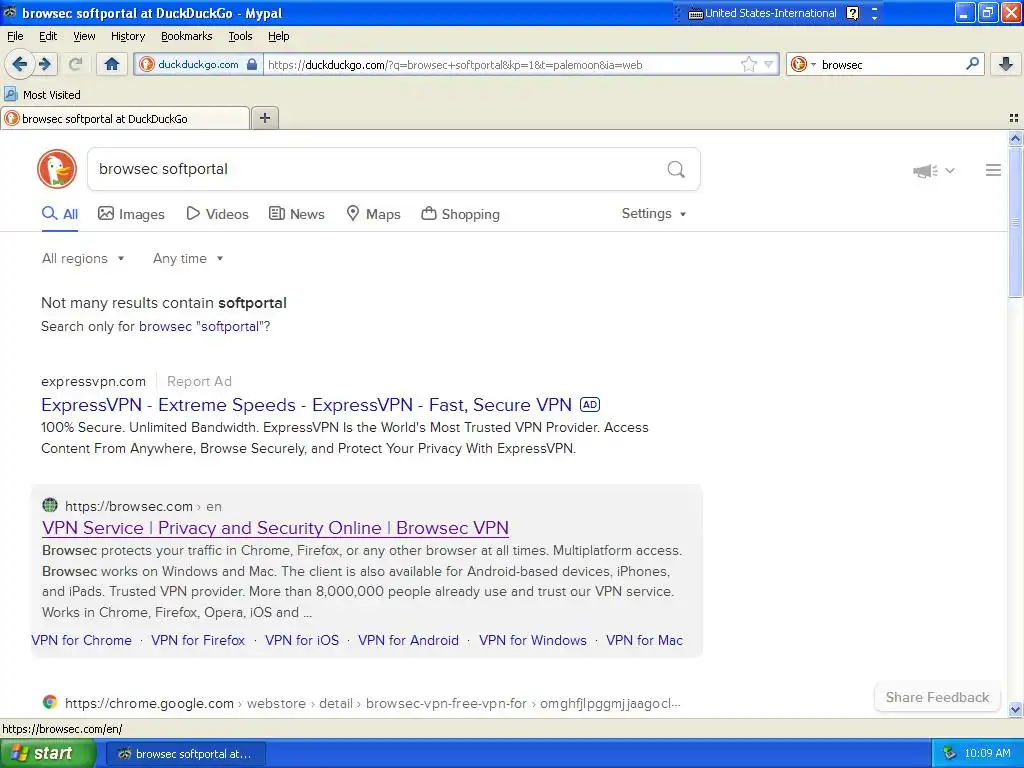Open the Home page button
The width and height of the screenshot is (1024, 768).
coord(112,64)
